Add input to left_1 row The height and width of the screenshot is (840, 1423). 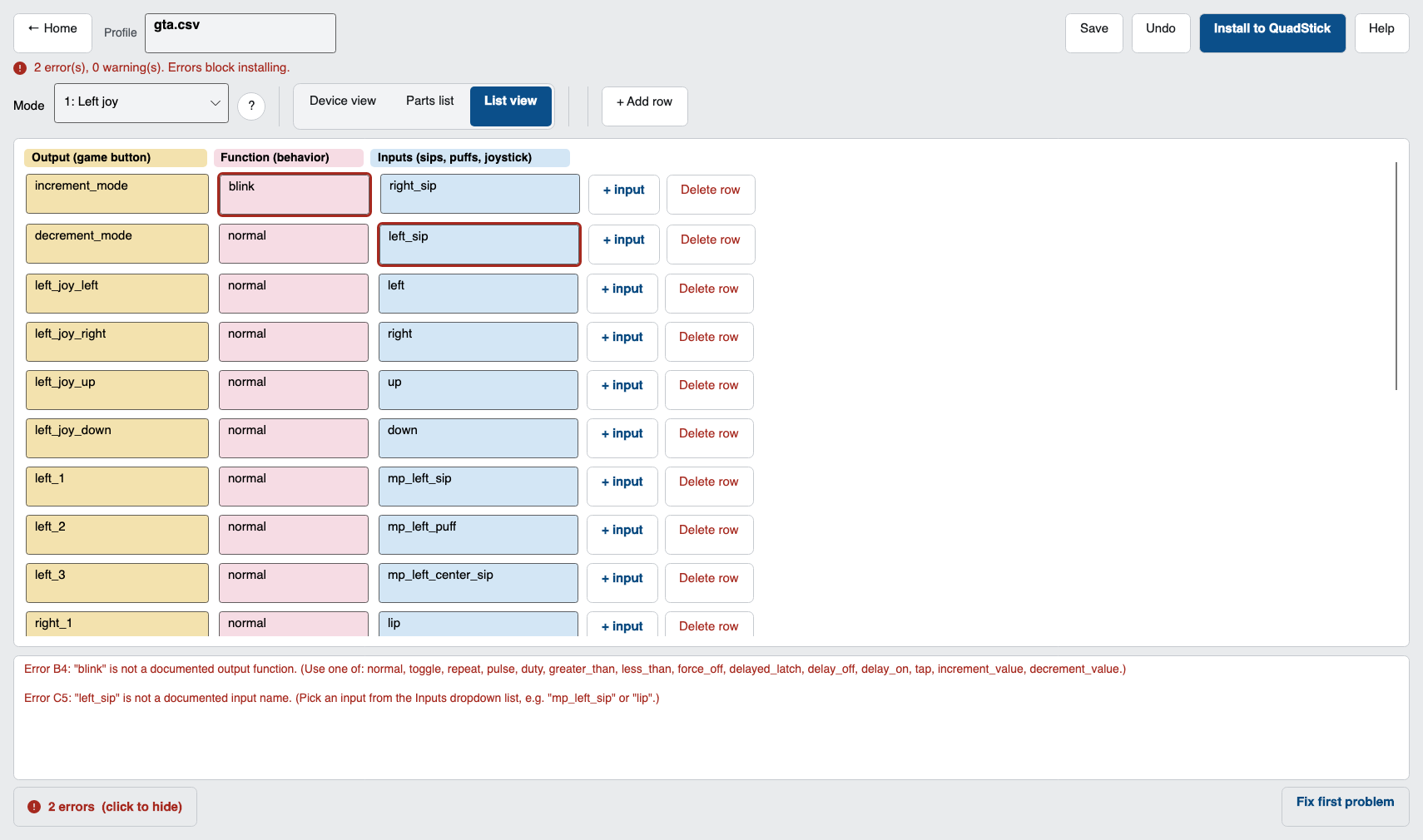click(x=622, y=487)
